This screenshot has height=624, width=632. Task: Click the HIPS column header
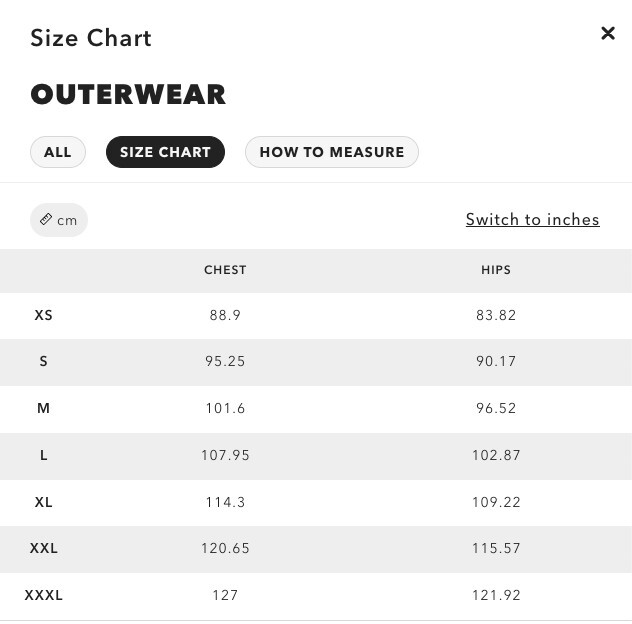point(496,270)
